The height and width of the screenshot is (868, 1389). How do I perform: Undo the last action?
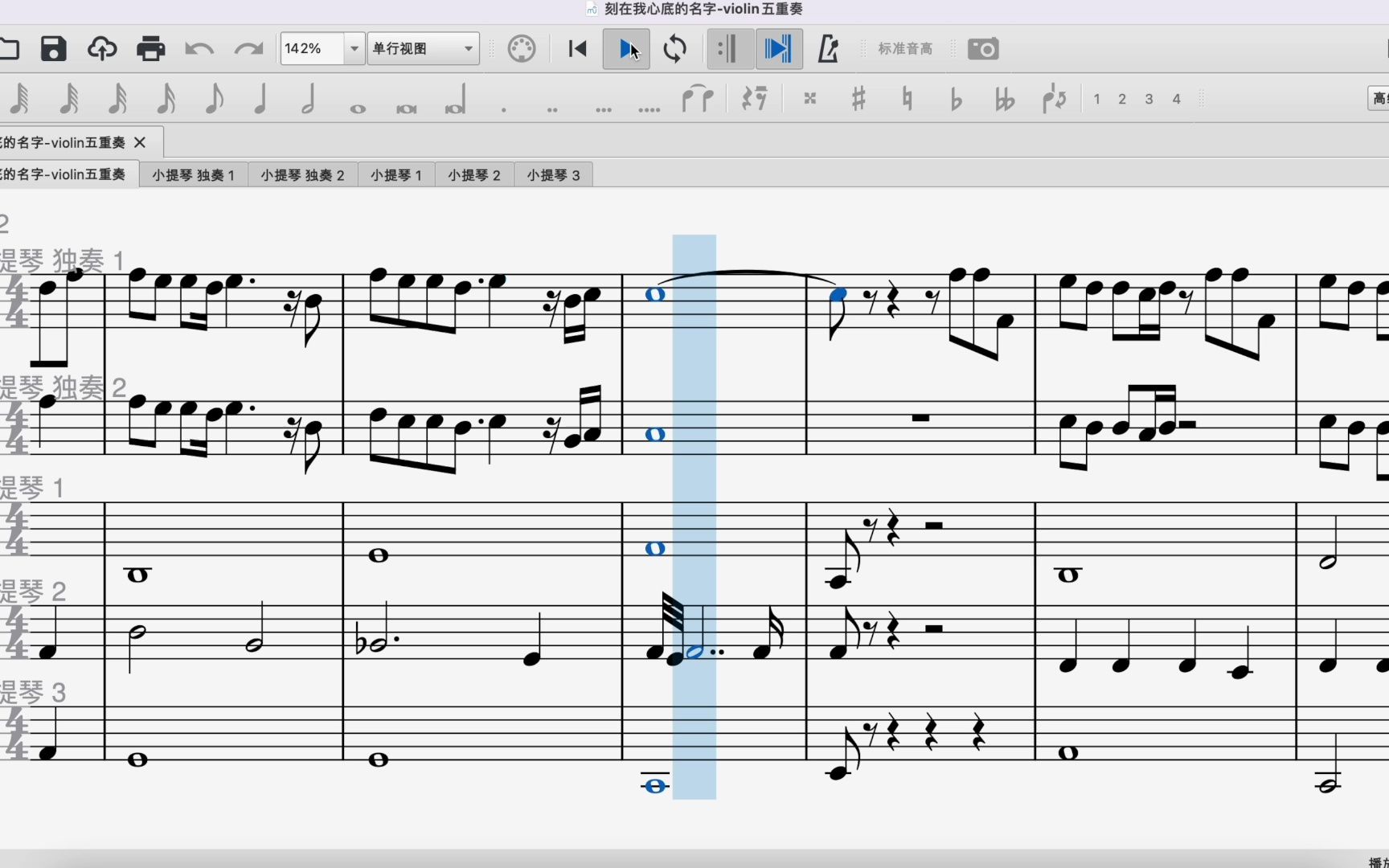pos(199,49)
